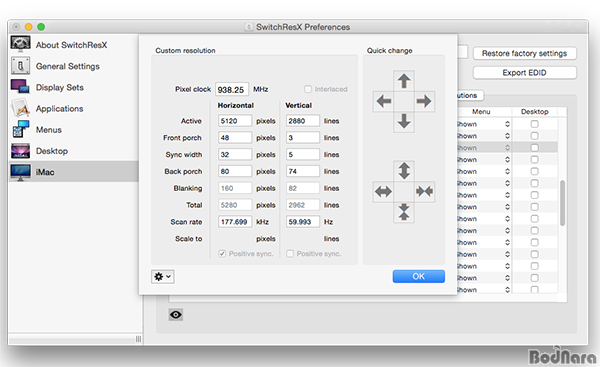Move picture left with Quick change arrow

(x=383, y=101)
